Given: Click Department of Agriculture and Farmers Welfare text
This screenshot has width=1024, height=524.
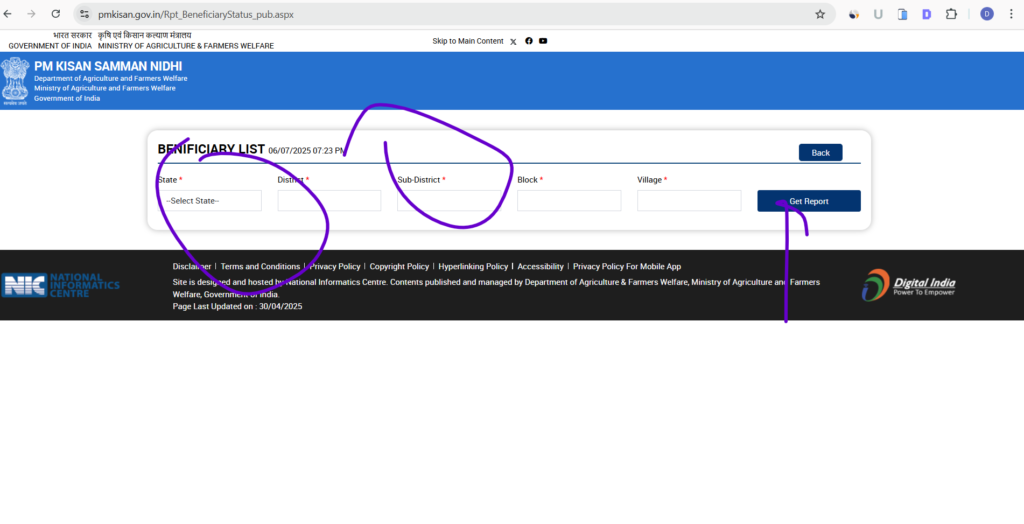Looking at the screenshot, I should pyautogui.click(x=110, y=78).
